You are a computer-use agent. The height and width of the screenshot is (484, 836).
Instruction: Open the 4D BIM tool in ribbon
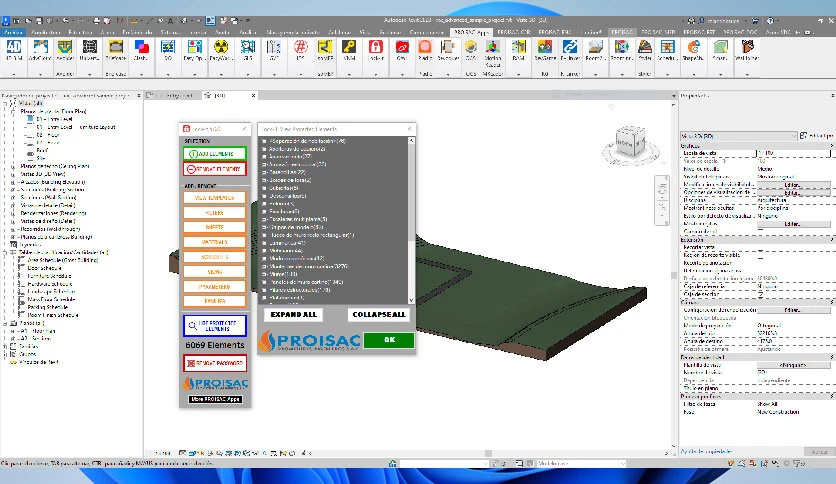(14, 50)
